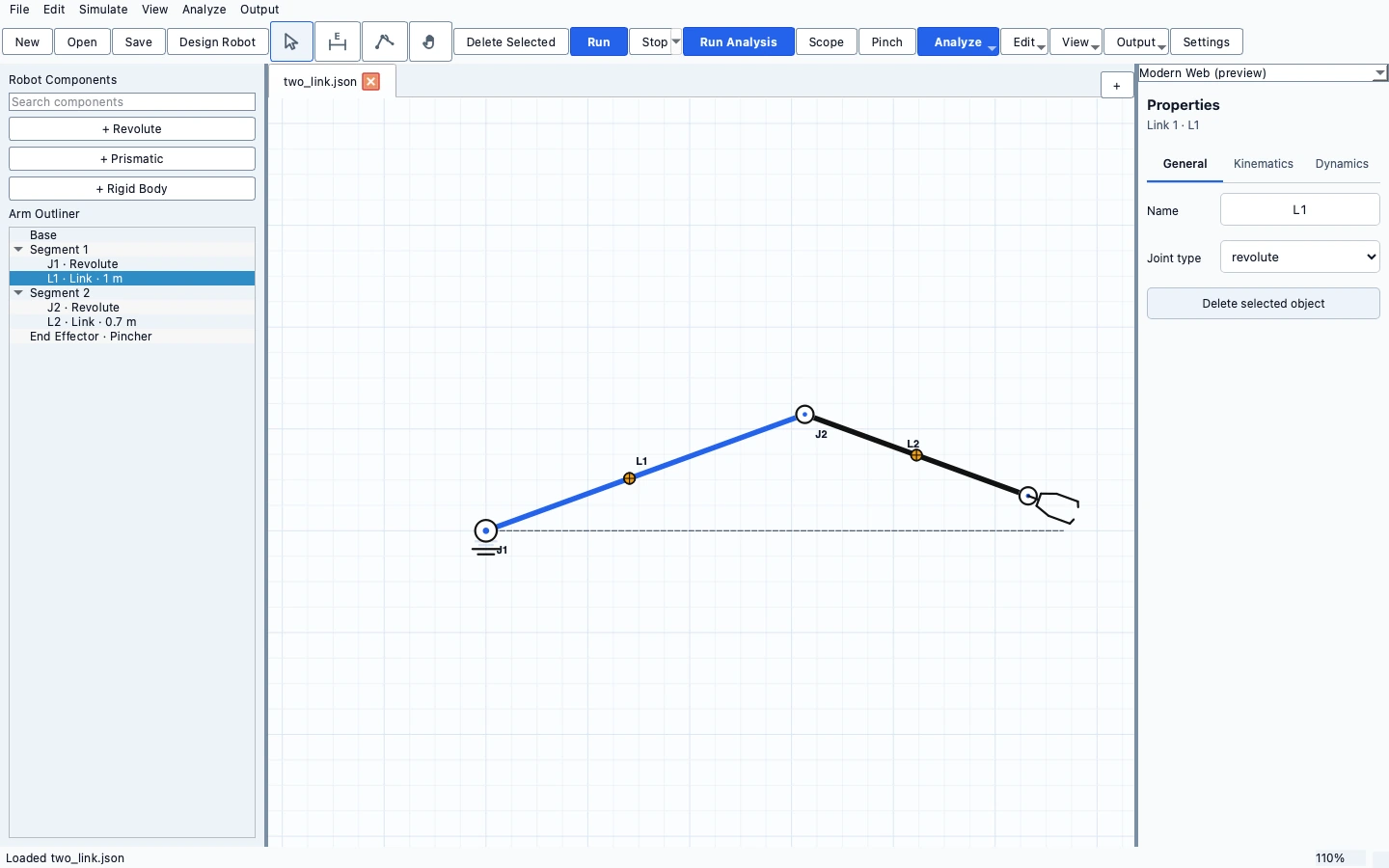Open the File menu
The image size is (1389, 868).
coord(19,10)
